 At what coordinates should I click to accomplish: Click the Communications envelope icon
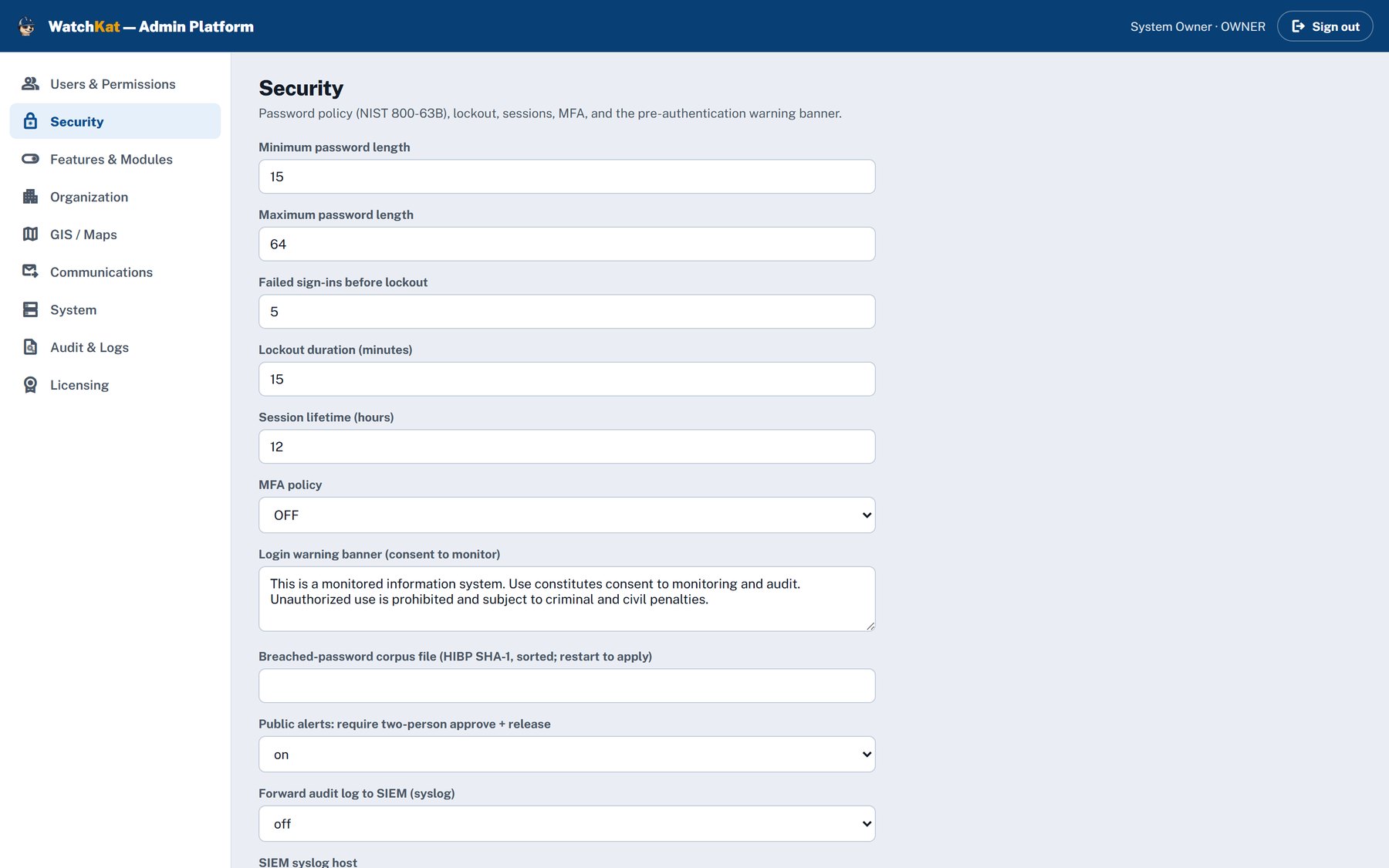pos(30,272)
